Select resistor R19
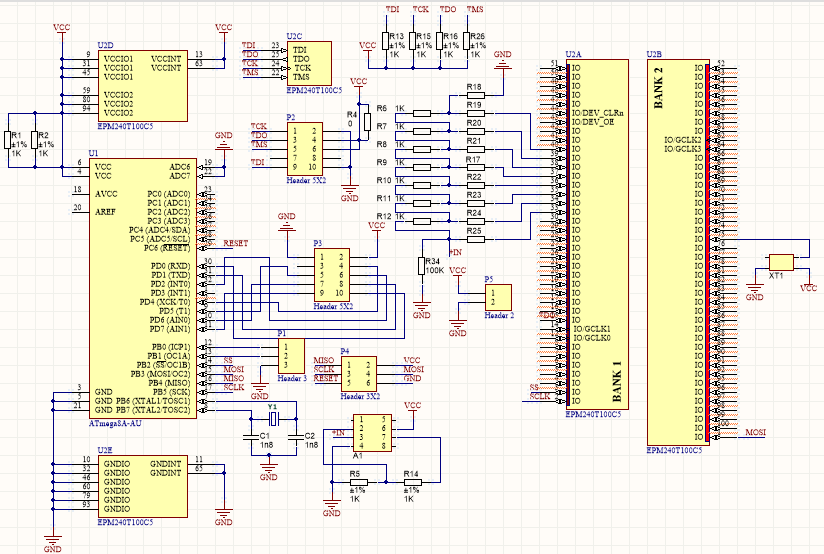The width and height of the screenshot is (824, 554). 476,113
